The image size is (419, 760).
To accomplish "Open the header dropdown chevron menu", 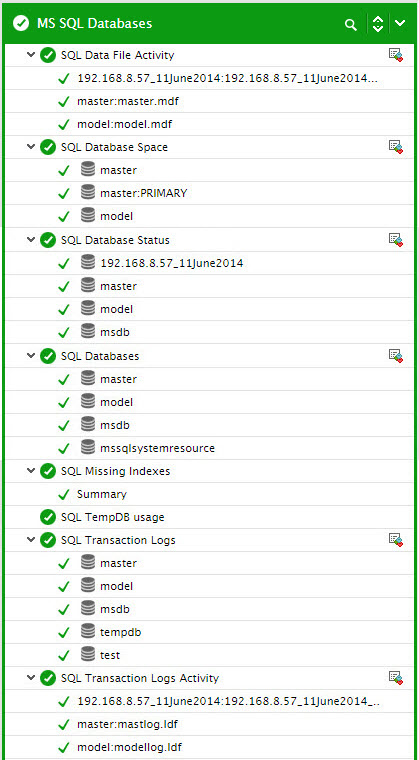I will tap(400, 23).
